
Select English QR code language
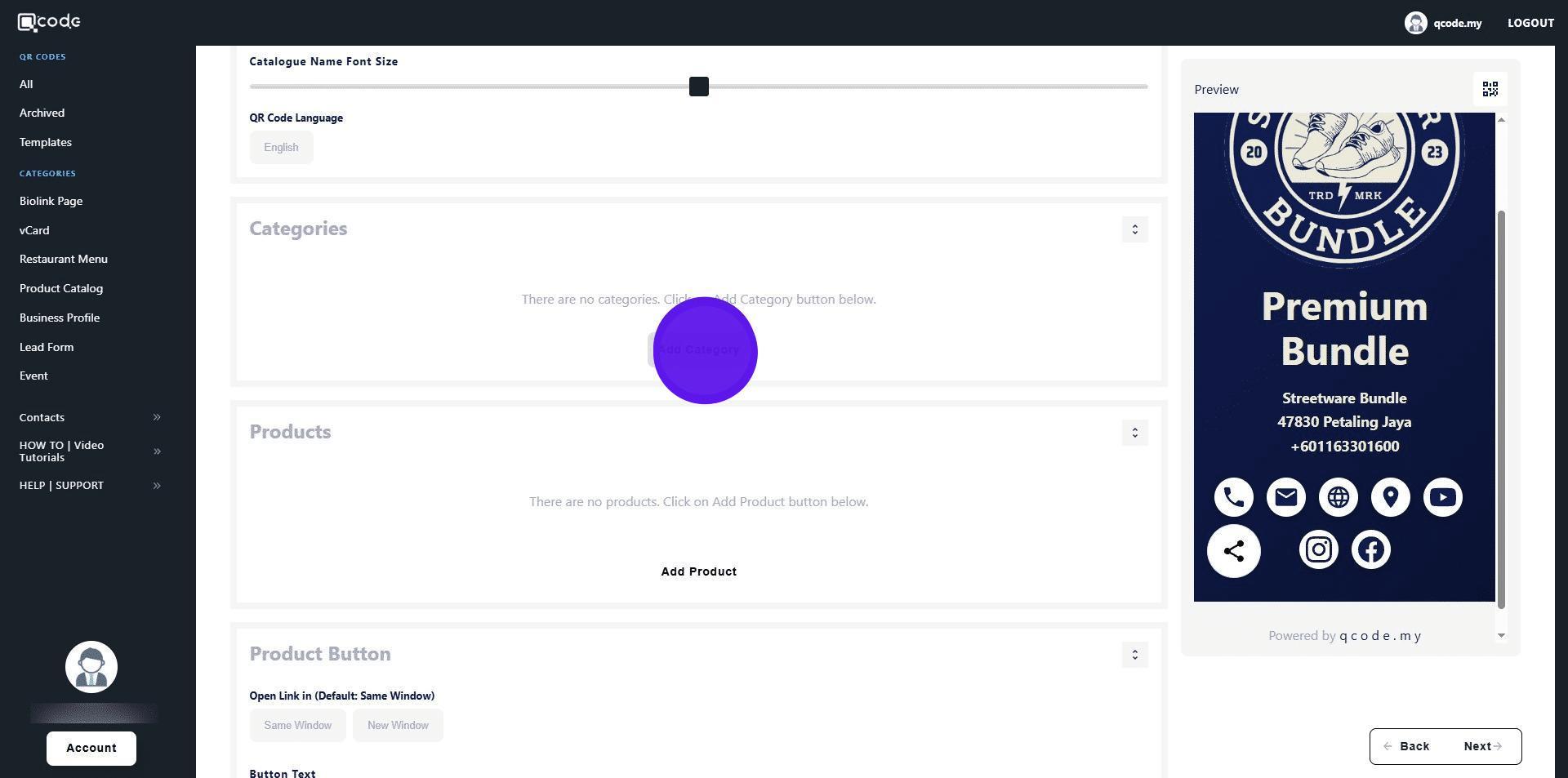(x=281, y=148)
